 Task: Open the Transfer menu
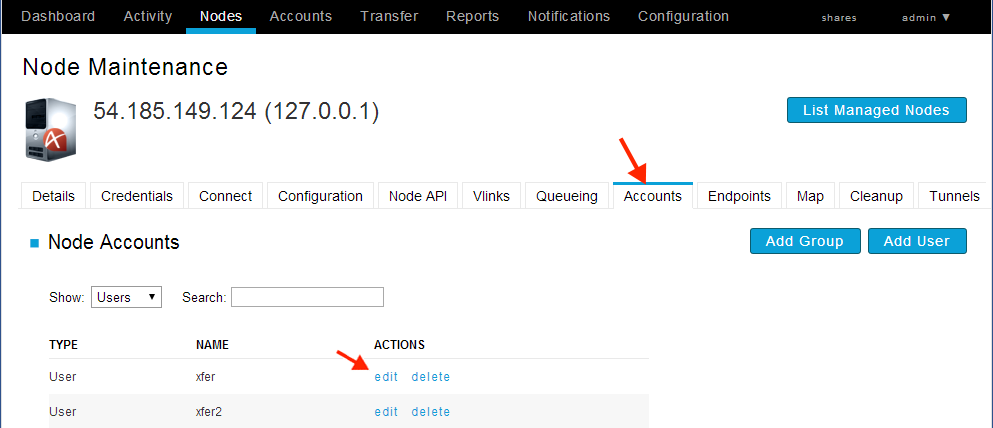[389, 16]
